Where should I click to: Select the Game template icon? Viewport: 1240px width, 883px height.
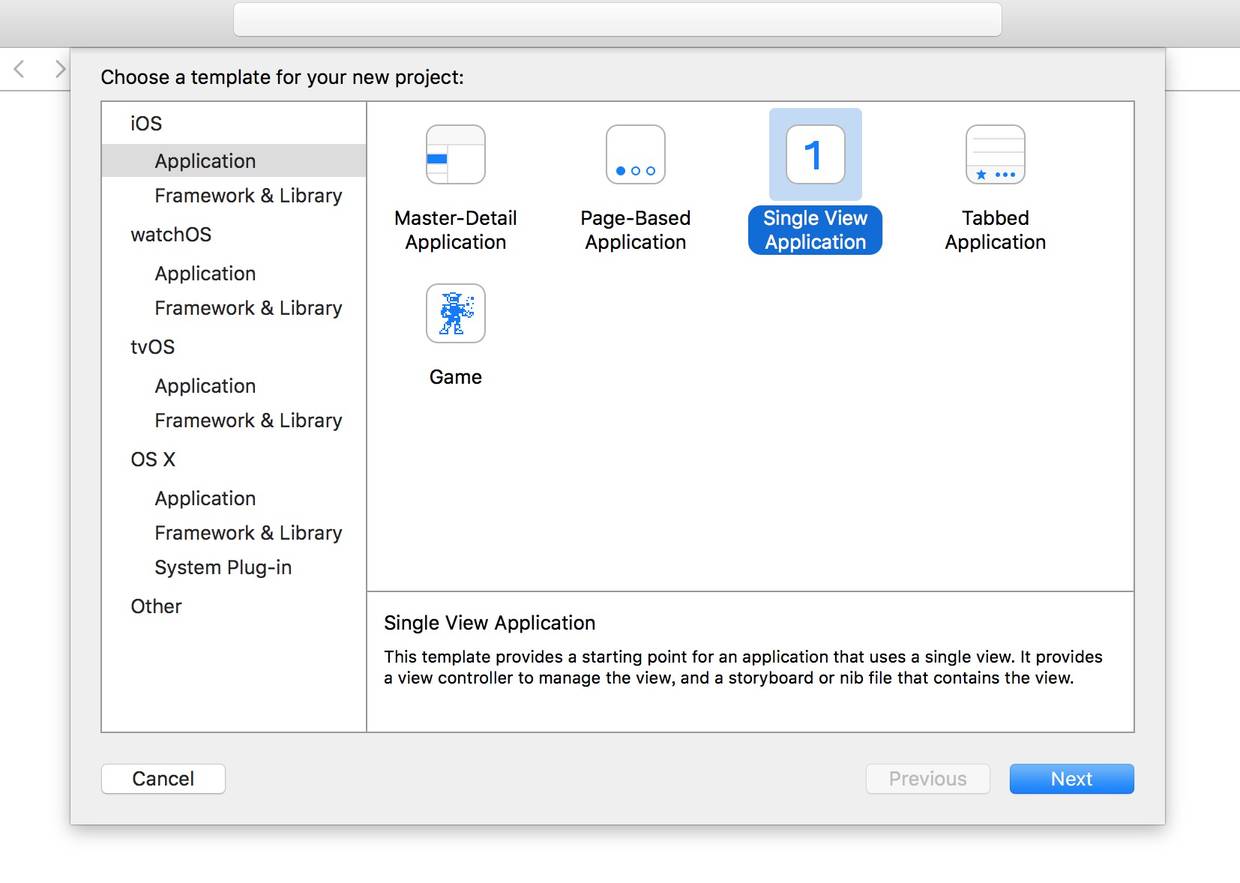tap(455, 314)
